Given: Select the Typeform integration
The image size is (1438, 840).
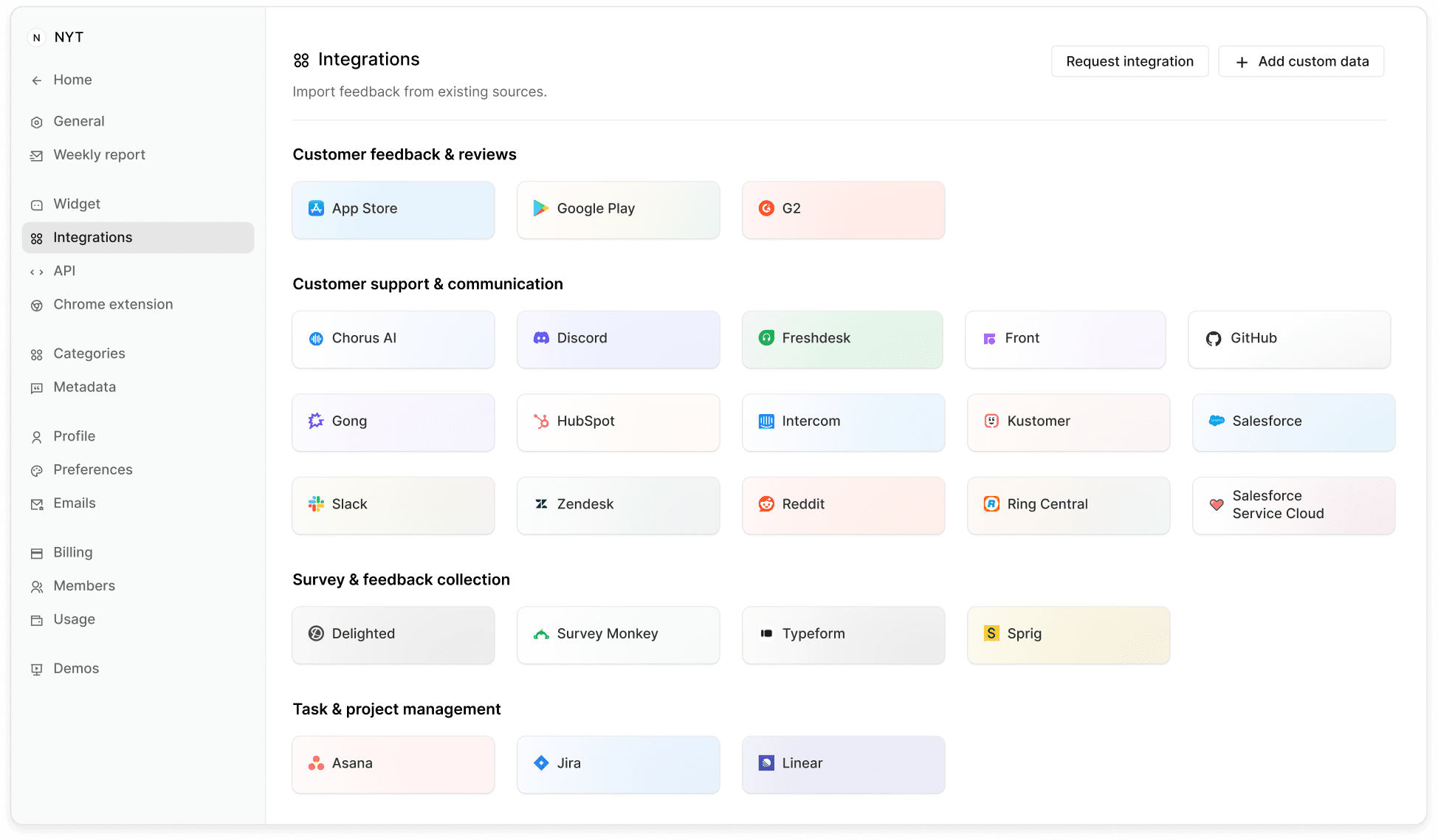Looking at the screenshot, I should click(843, 634).
